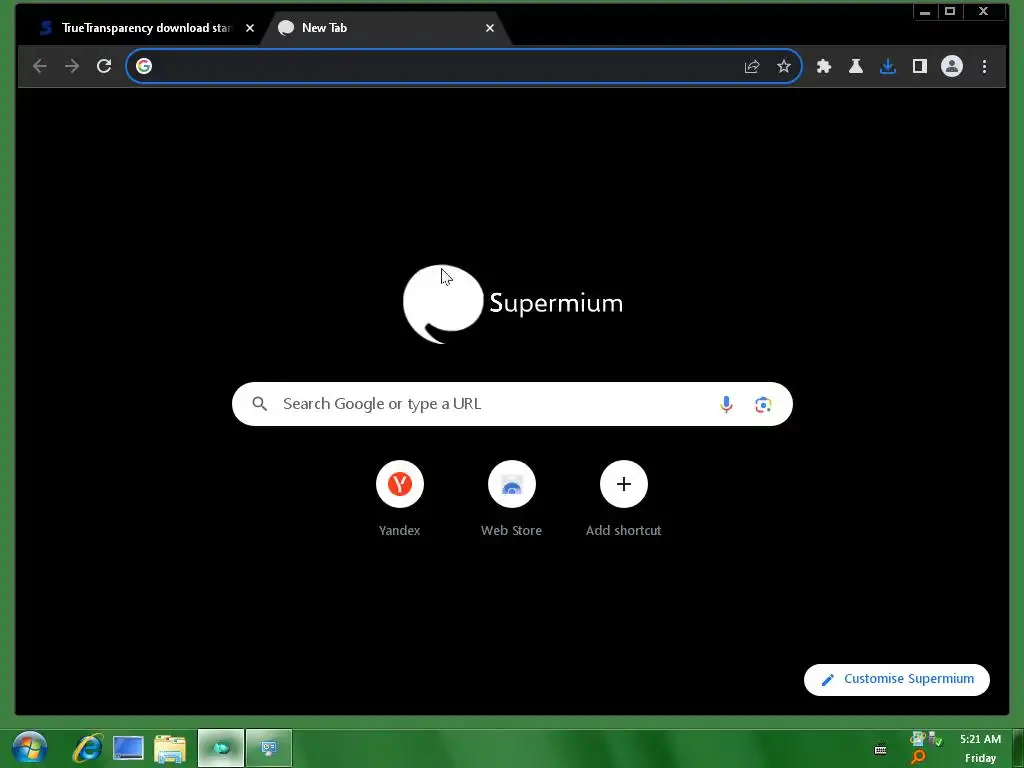Viewport: 1024px width, 768px height.
Task: Open the experiments flask icon
Action: click(856, 66)
